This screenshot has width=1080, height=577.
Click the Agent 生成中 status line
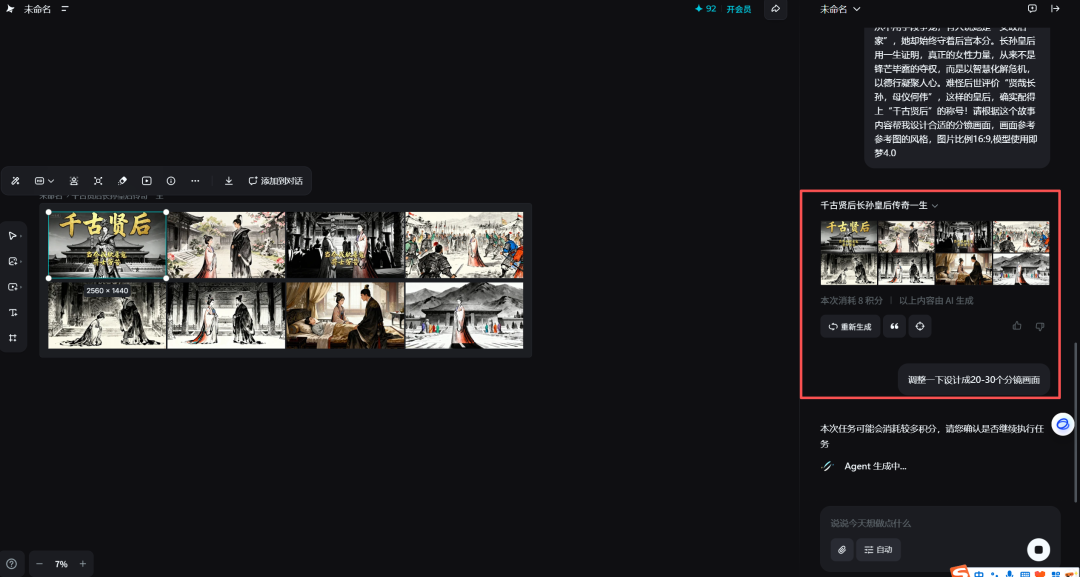pos(864,466)
